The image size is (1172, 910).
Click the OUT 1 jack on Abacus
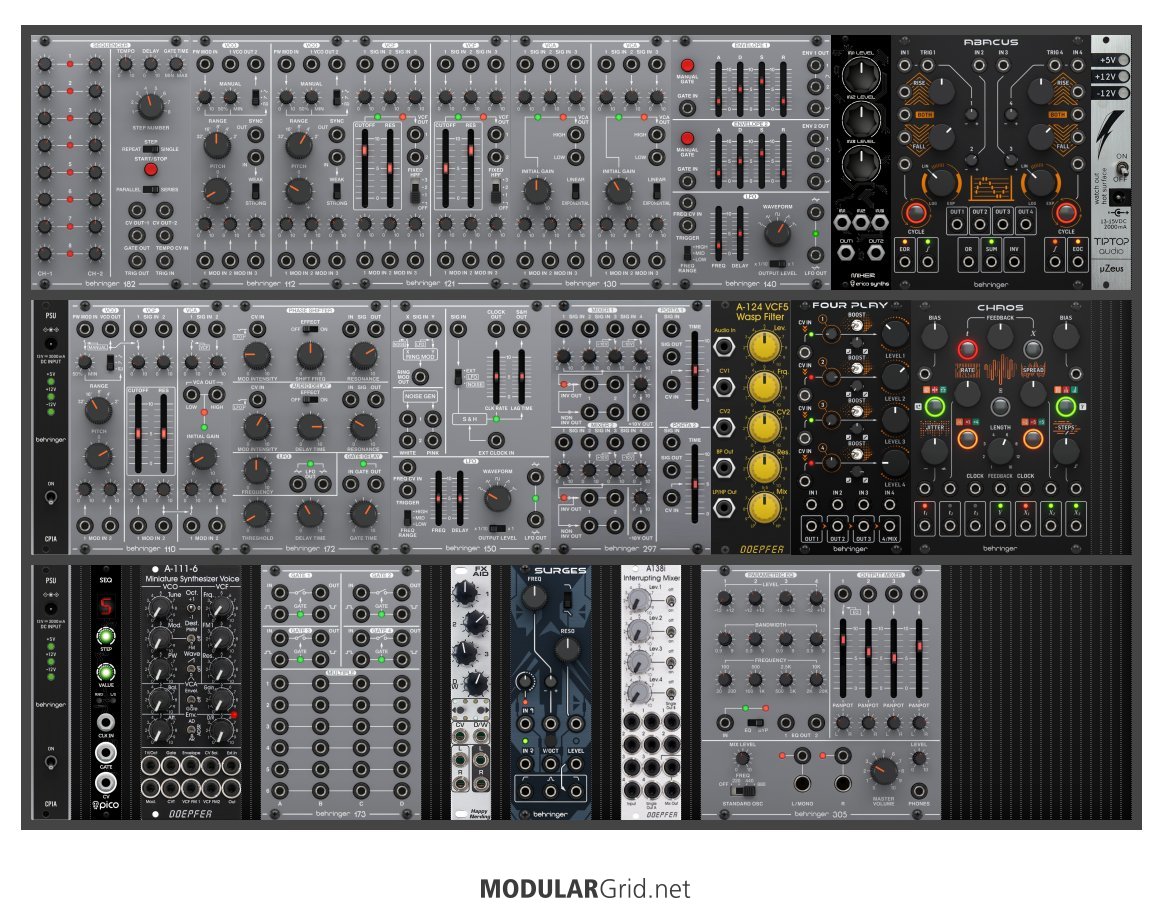tap(957, 224)
